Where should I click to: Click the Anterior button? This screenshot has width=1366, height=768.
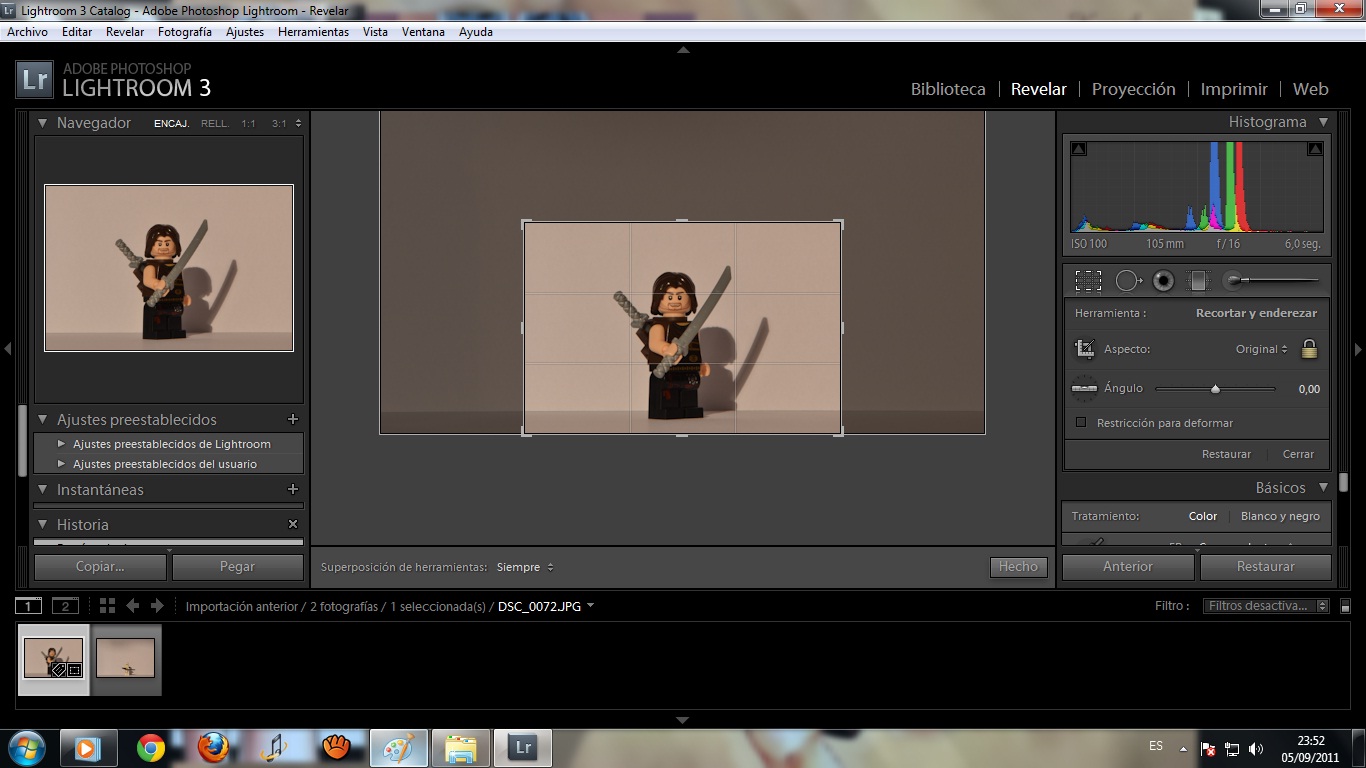click(x=1128, y=566)
